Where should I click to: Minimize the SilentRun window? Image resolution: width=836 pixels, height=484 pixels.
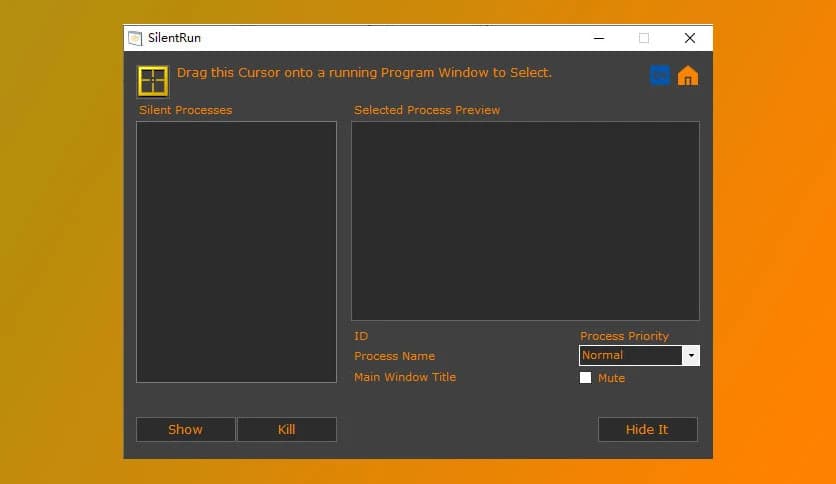coord(598,38)
